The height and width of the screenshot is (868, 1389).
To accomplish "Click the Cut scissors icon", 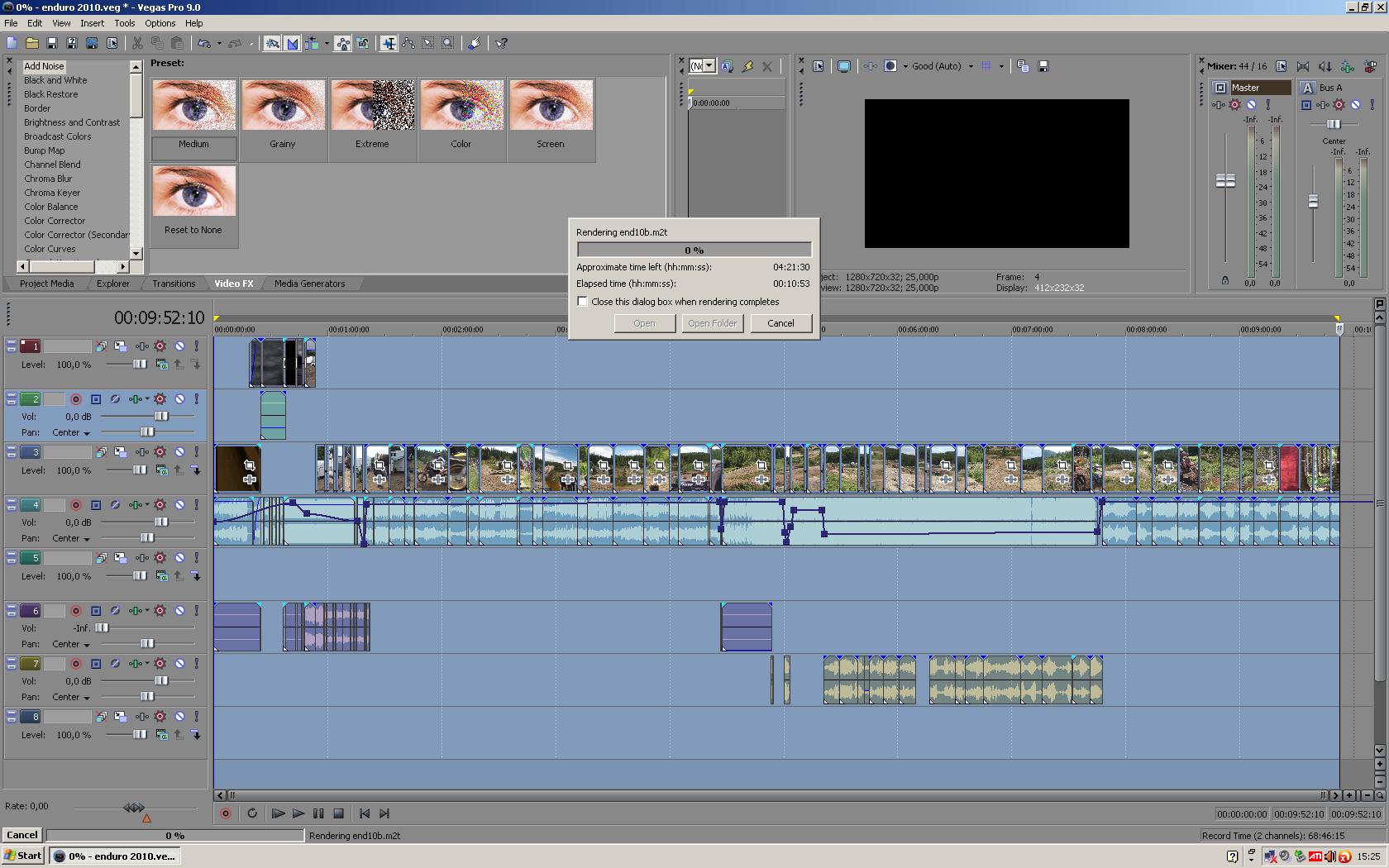I will point(137,43).
